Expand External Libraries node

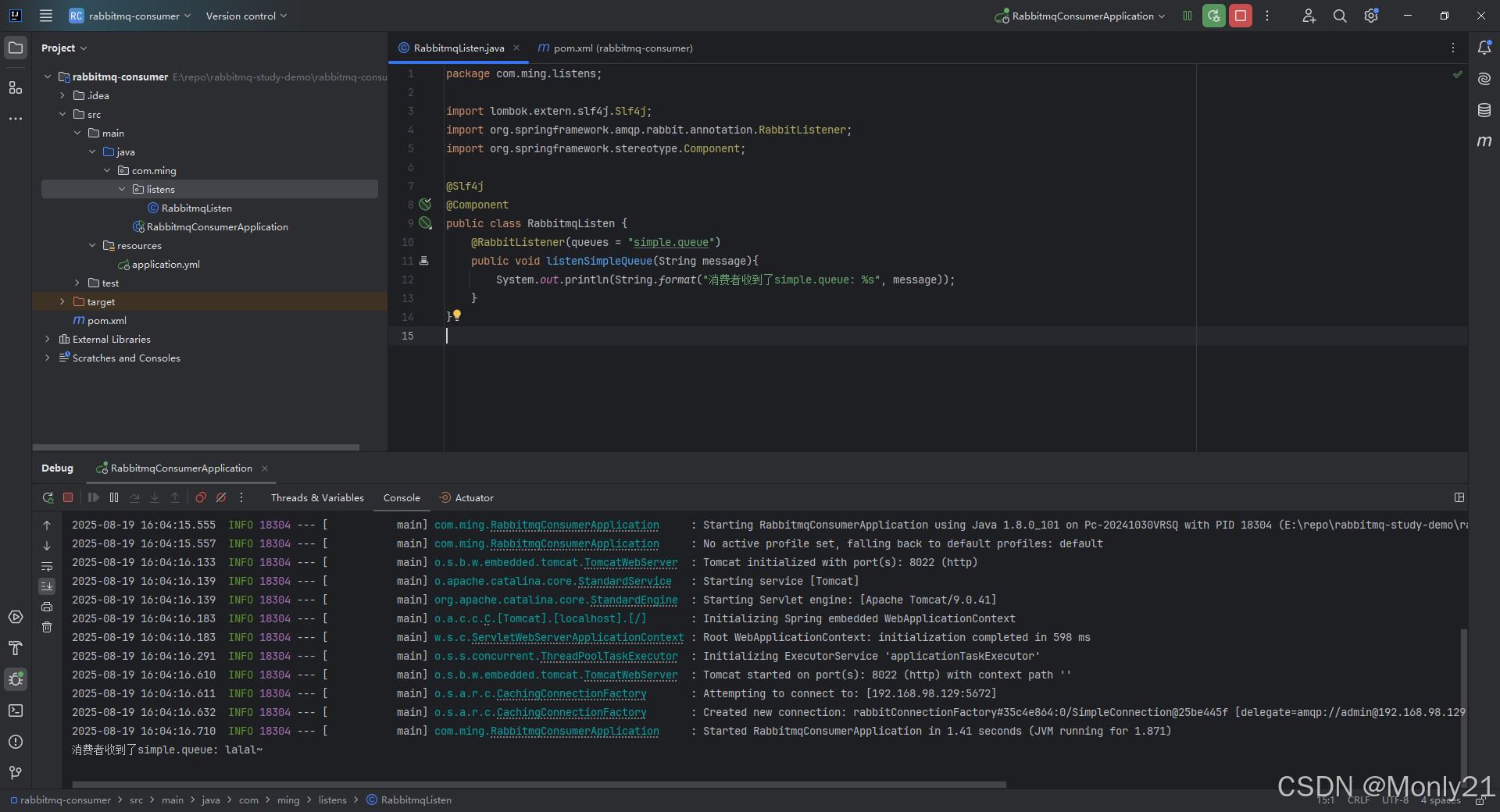pyautogui.click(x=48, y=339)
